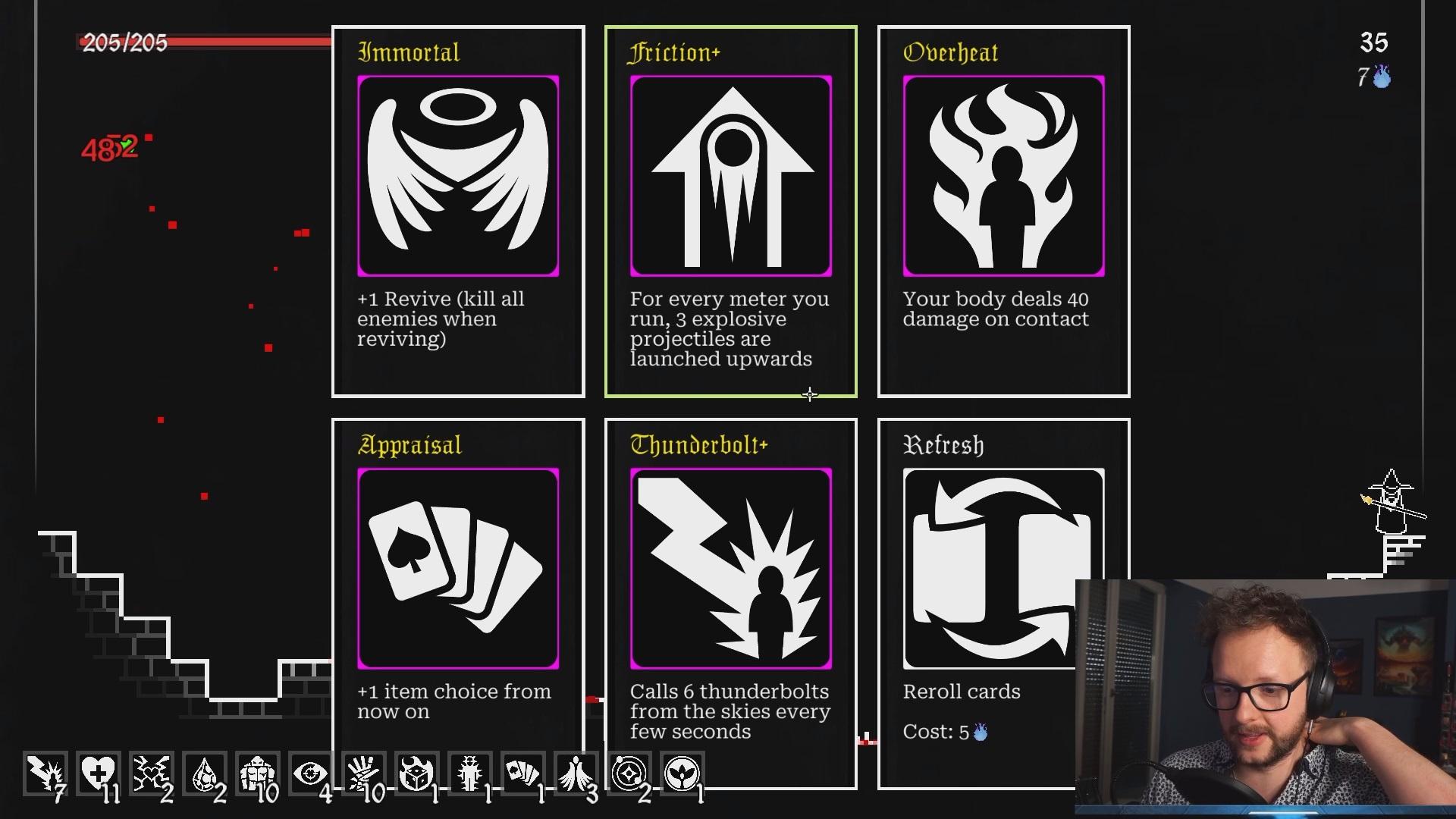Click the targeting eye item icon
The width and height of the screenshot is (1456, 819).
(x=311, y=773)
